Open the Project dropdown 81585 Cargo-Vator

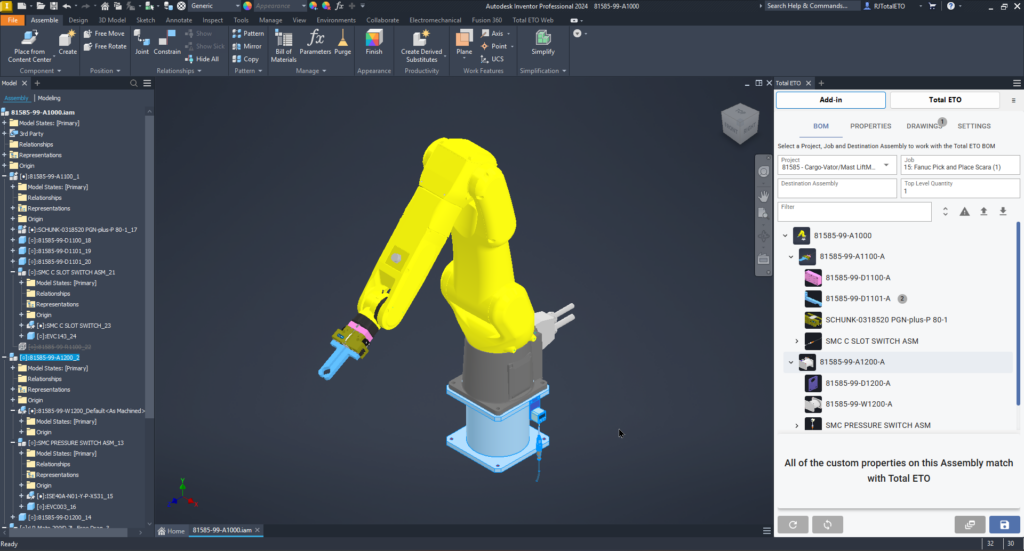coord(837,165)
